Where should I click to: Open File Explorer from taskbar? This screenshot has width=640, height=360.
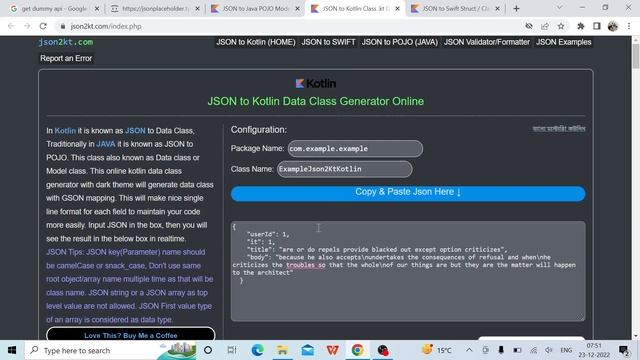(282, 350)
